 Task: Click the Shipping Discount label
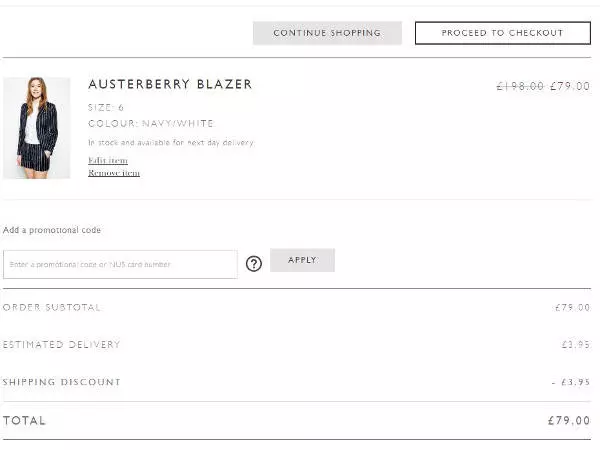point(61,382)
